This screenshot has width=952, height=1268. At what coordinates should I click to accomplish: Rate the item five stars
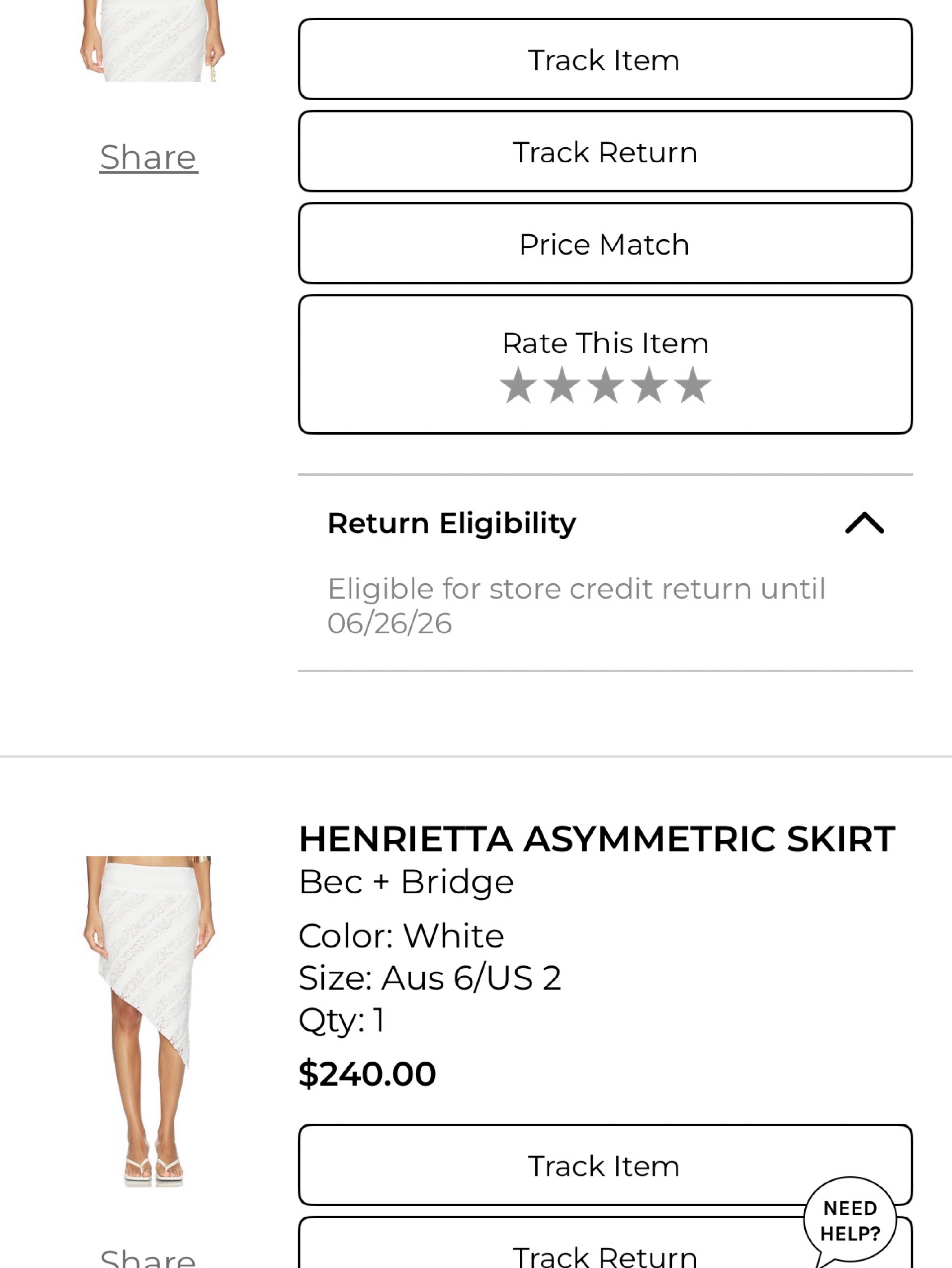[x=692, y=385]
